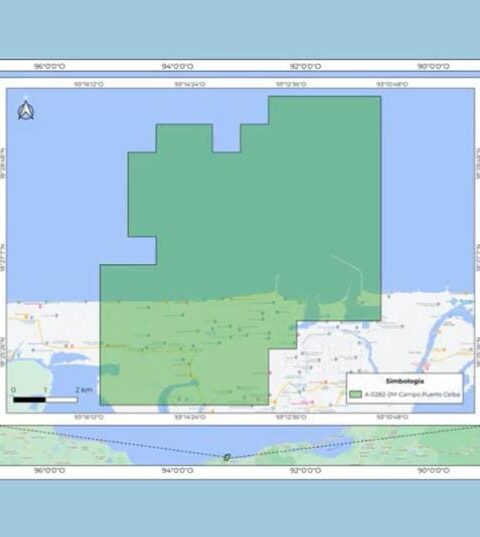Click the black segment of the scale bar

point(29,400)
